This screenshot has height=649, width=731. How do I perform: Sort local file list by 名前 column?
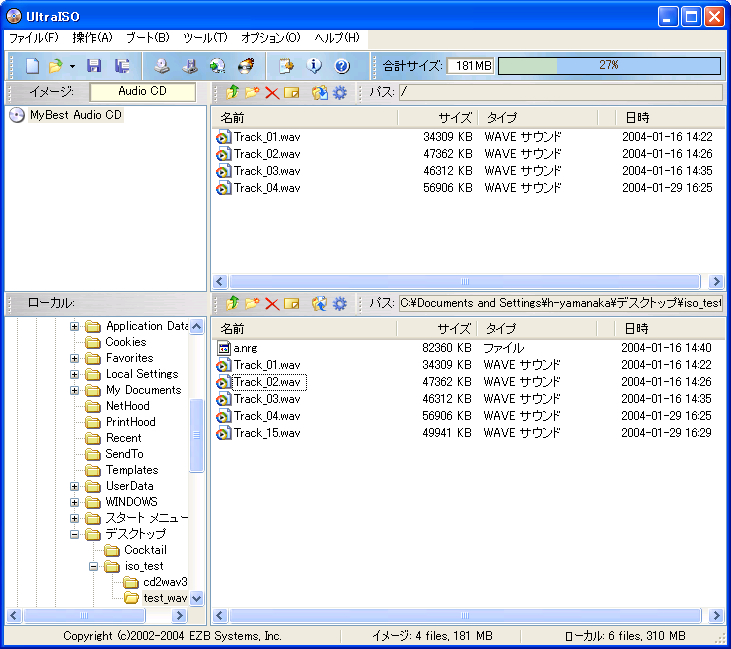point(304,329)
